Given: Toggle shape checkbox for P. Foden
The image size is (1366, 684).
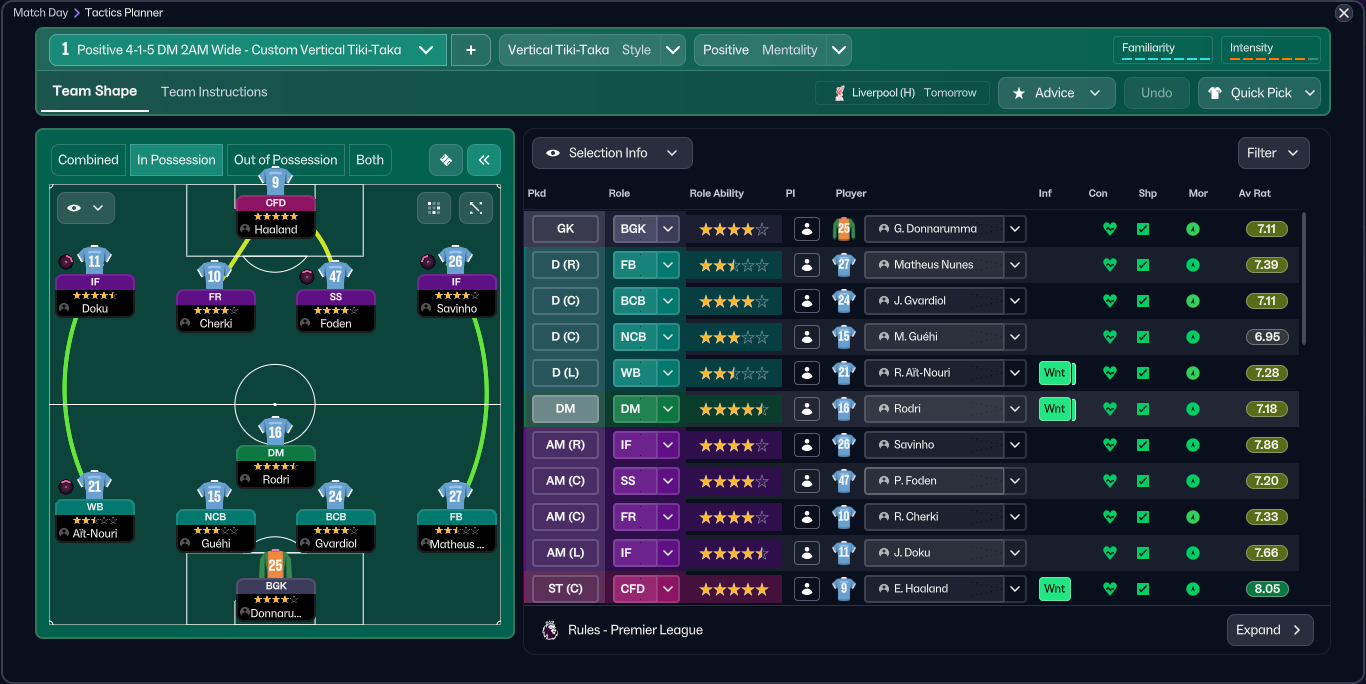Looking at the screenshot, I should click(1143, 481).
